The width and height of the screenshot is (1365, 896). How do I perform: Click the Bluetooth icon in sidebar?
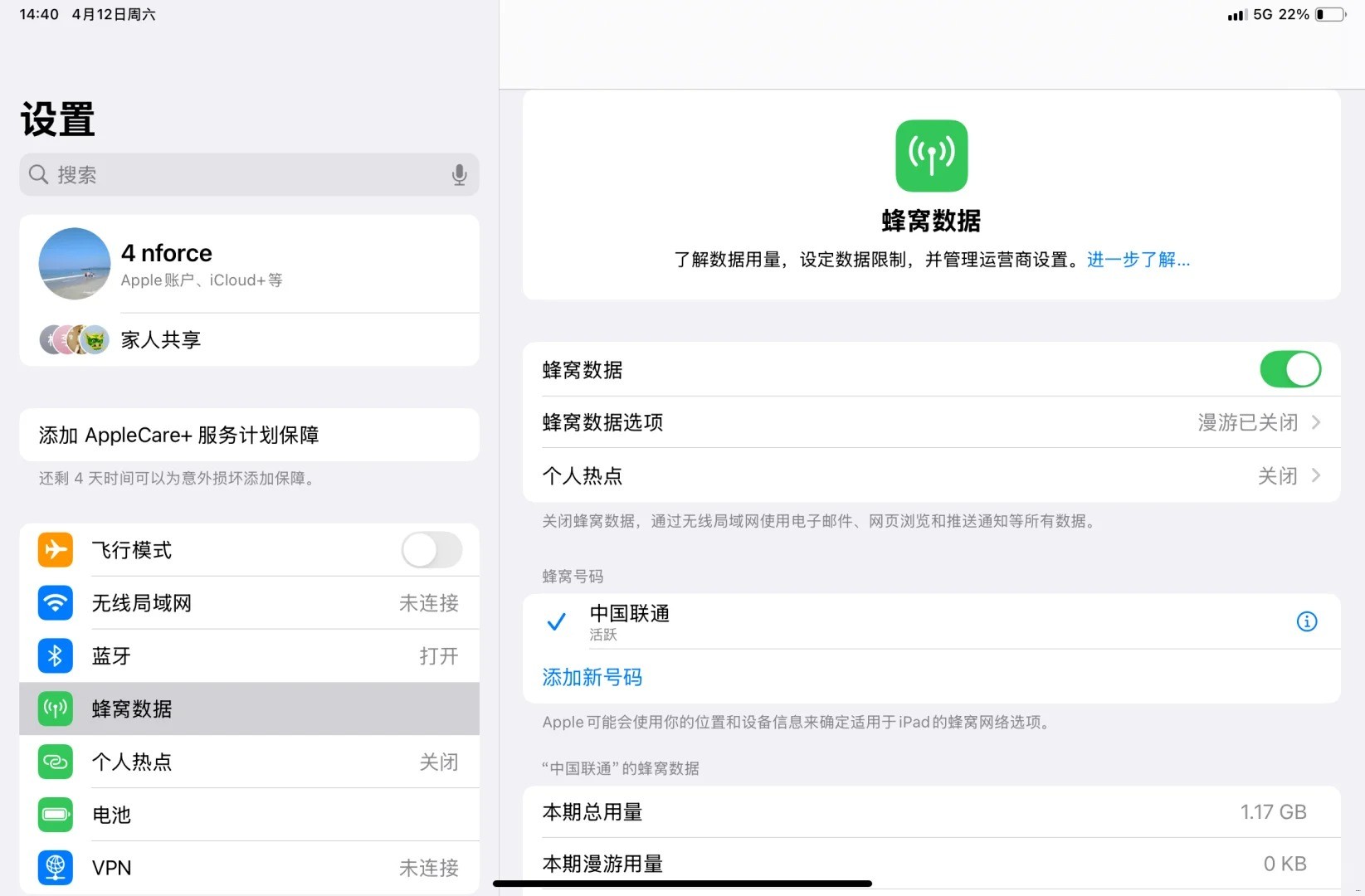(55, 655)
